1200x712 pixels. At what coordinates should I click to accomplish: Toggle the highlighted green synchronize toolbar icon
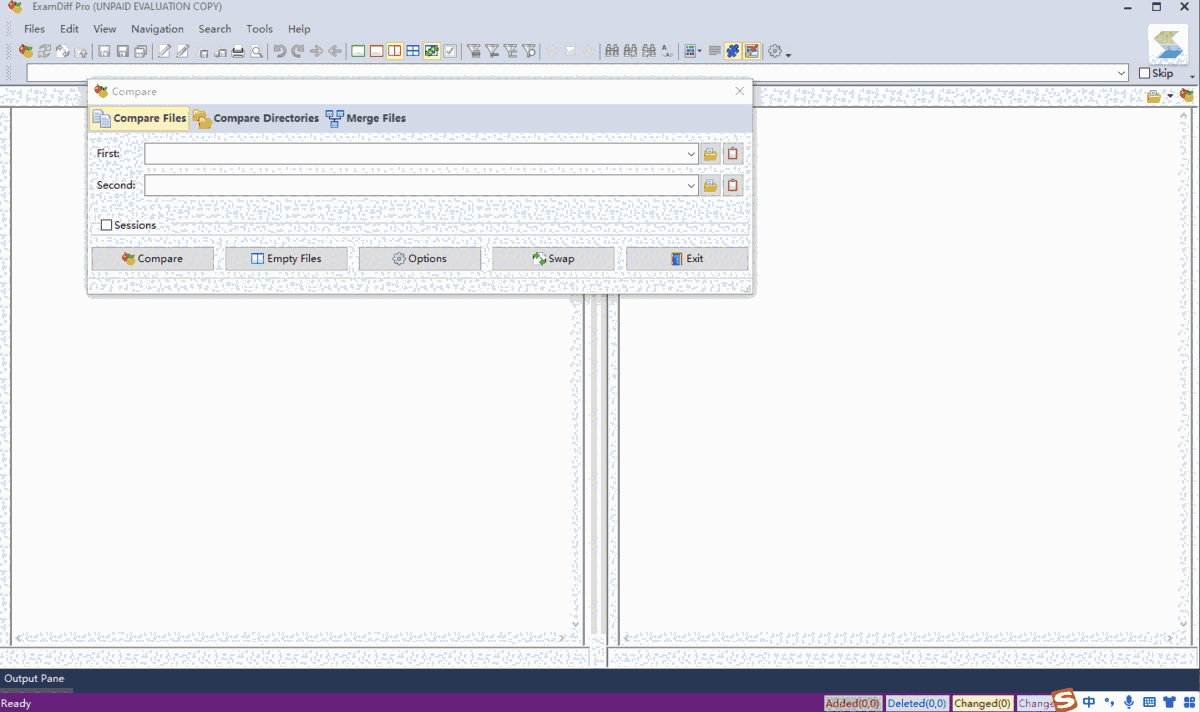[432, 51]
